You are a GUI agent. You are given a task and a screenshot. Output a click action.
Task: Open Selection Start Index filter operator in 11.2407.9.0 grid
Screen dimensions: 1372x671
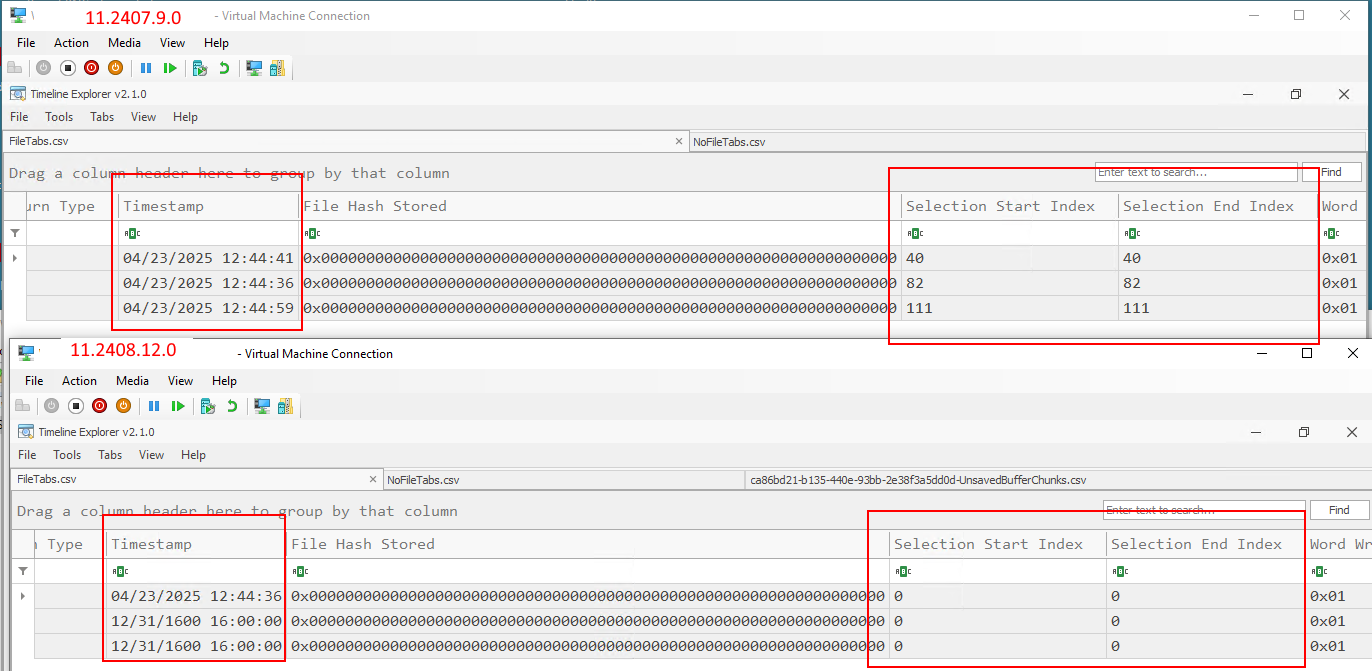[x=915, y=233]
